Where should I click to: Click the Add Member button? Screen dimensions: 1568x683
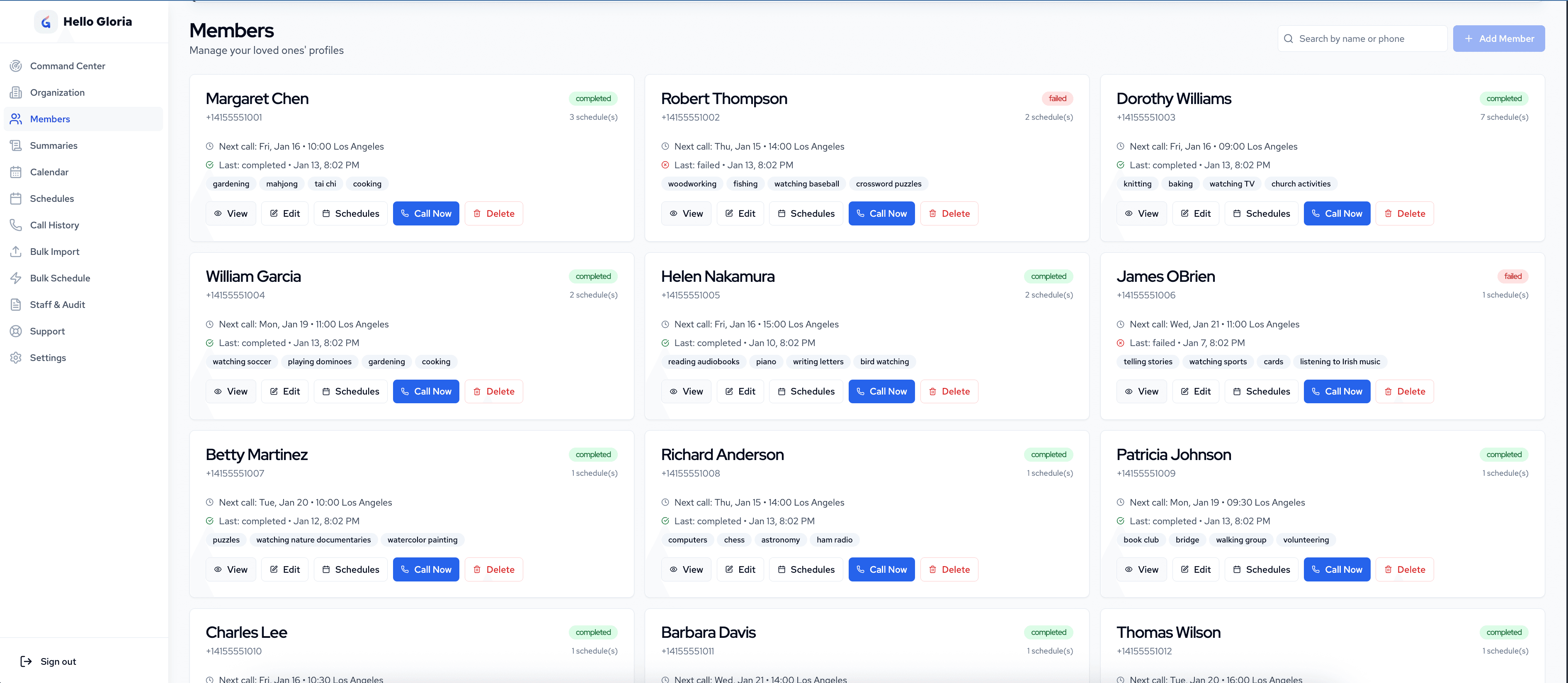tap(1499, 39)
